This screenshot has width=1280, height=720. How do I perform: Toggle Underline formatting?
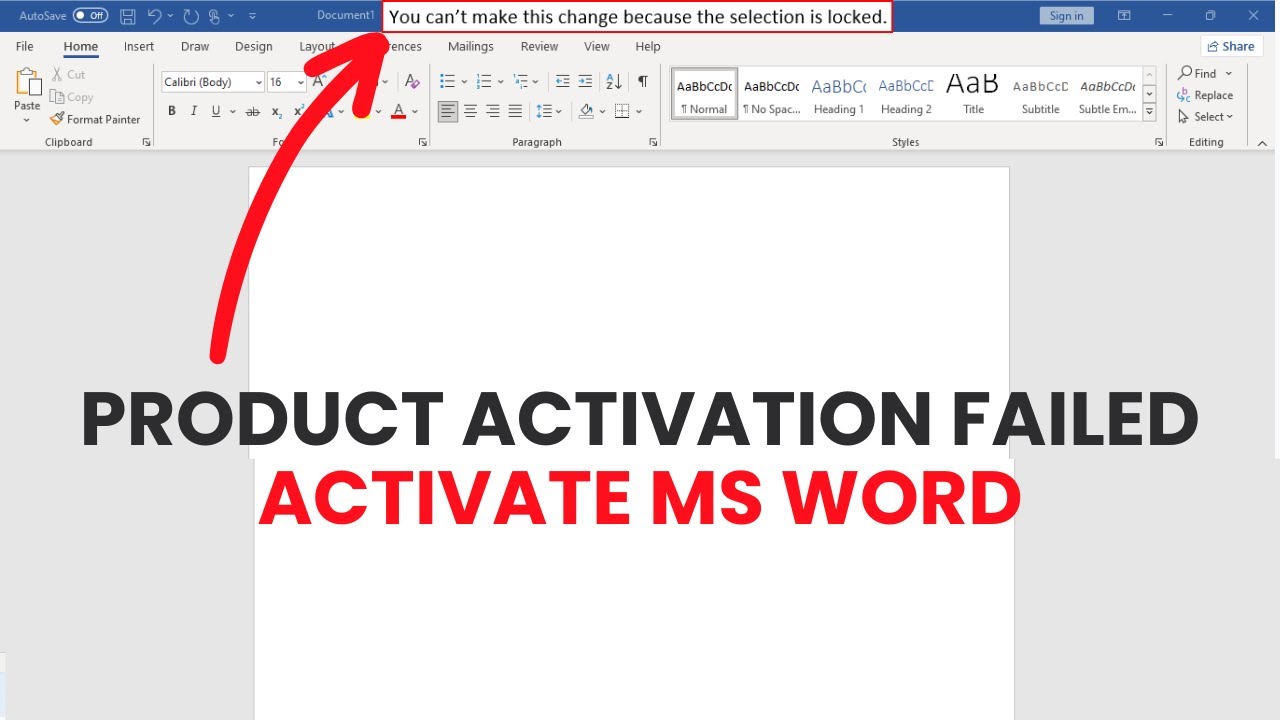pos(215,111)
